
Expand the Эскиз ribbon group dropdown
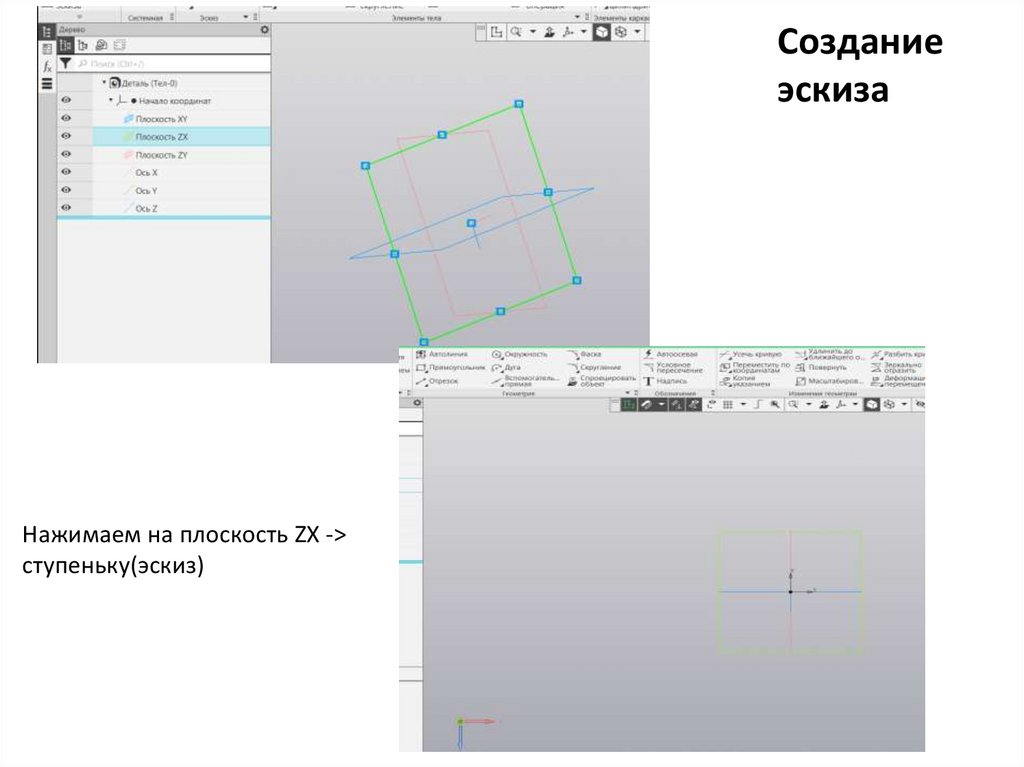click(246, 17)
